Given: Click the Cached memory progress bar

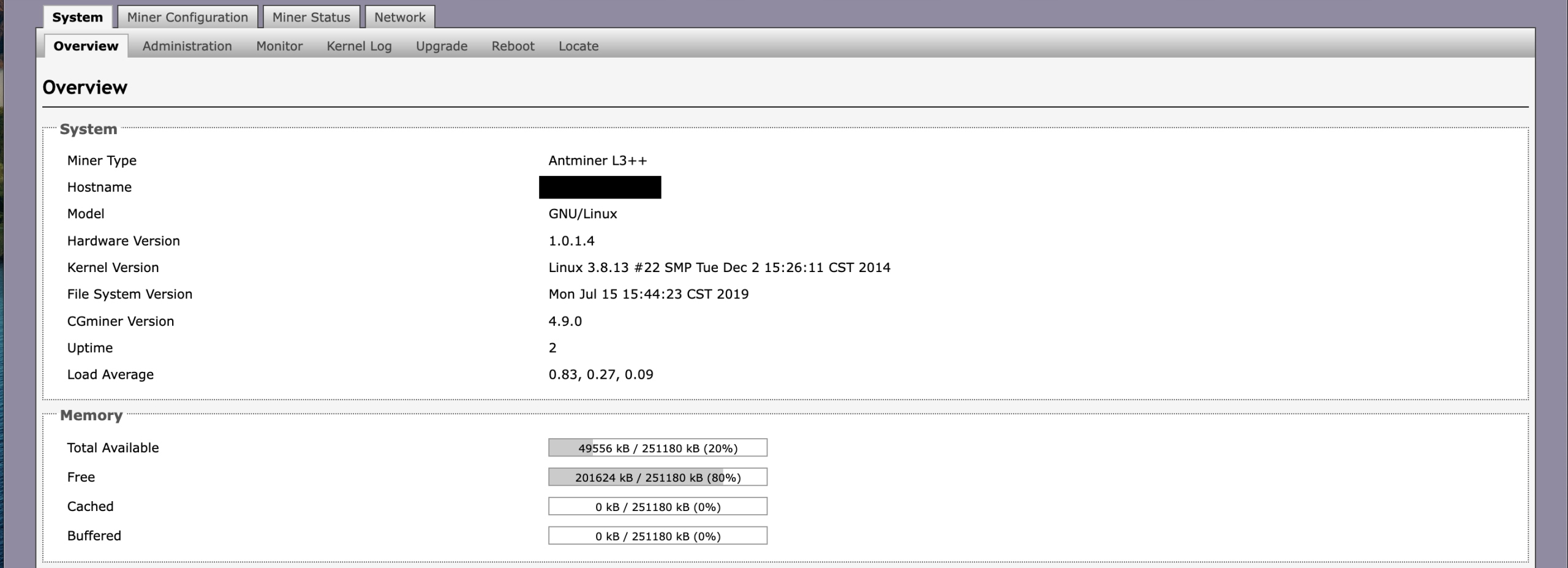Looking at the screenshot, I should pyautogui.click(x=658, y=507).
